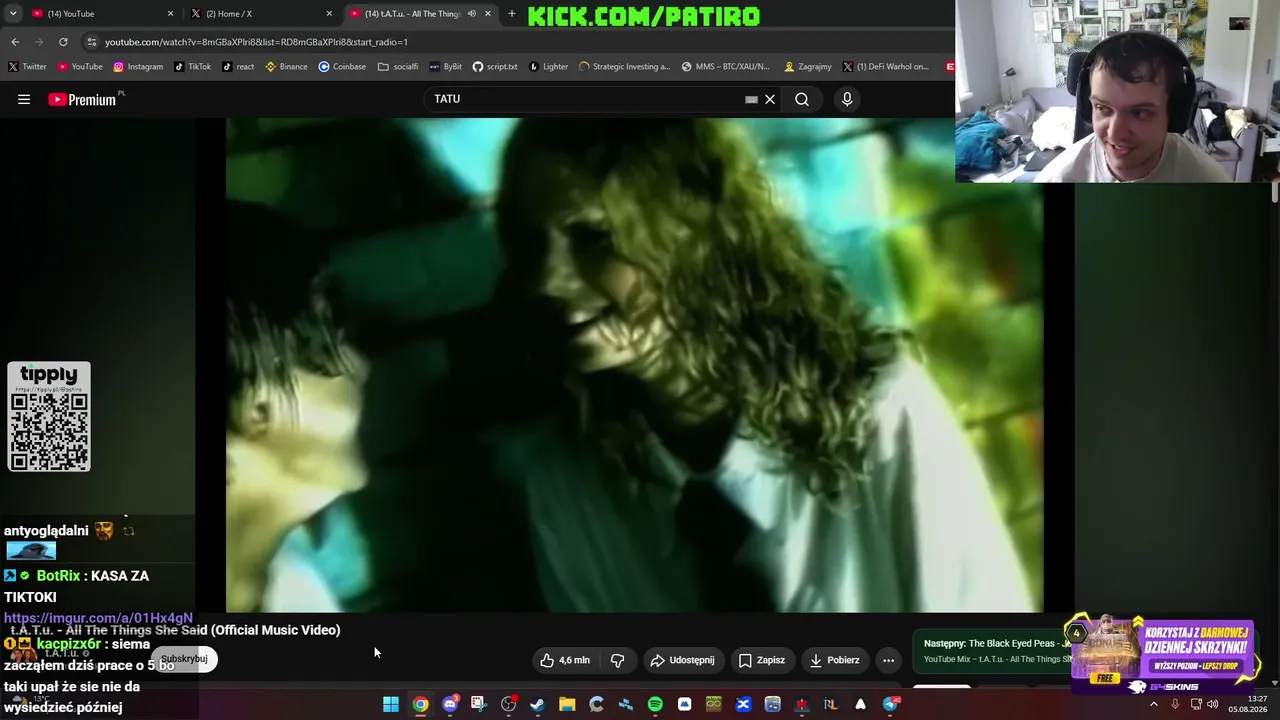
Task: Open the Zagrajmy bookmark
Action: (x=808, y=67)
